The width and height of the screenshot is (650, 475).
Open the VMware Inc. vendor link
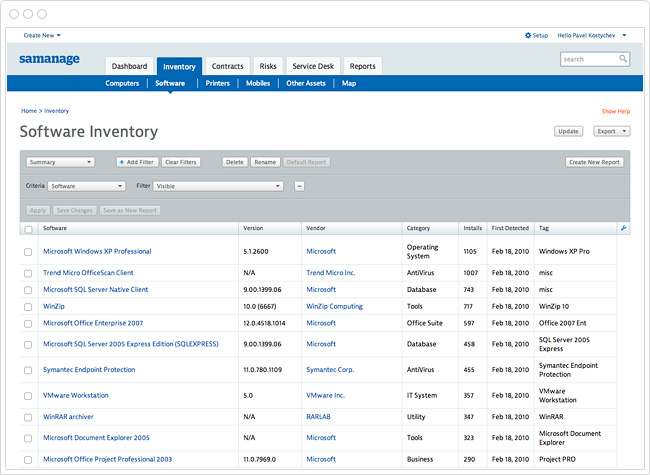pyautogui.click(x=325, y=395)
